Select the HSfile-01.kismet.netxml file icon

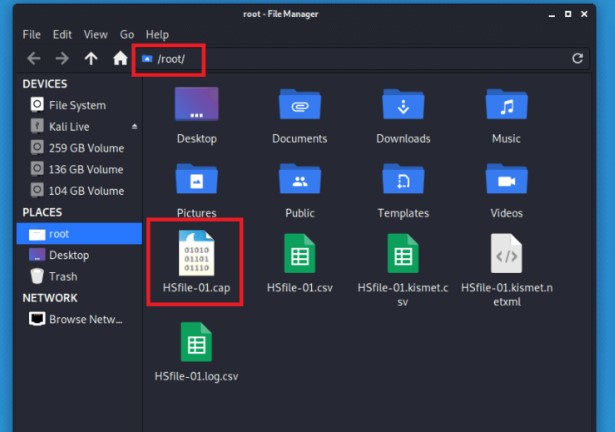[506, 253]
